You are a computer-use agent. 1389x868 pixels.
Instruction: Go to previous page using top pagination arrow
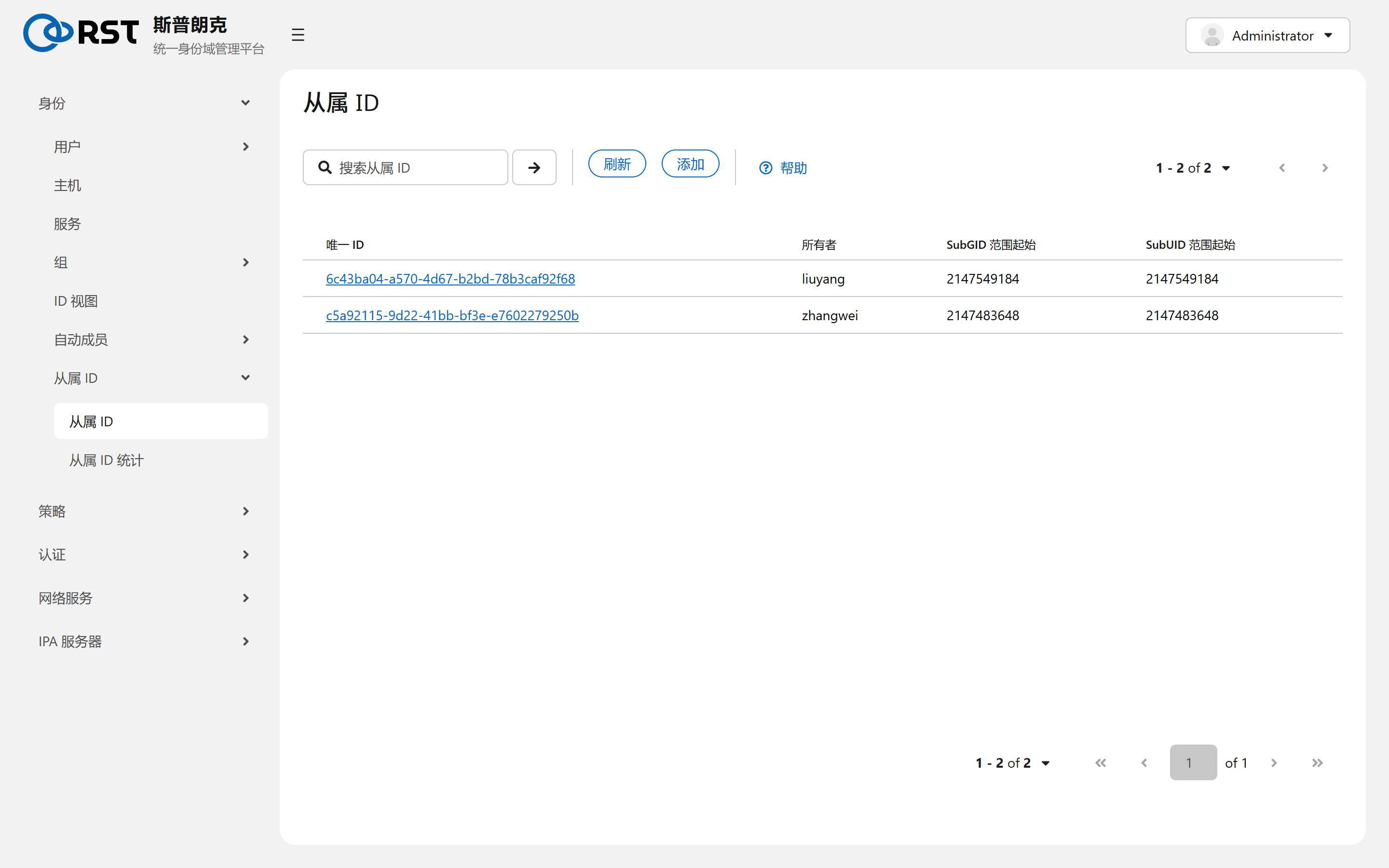coord(1281,168)
